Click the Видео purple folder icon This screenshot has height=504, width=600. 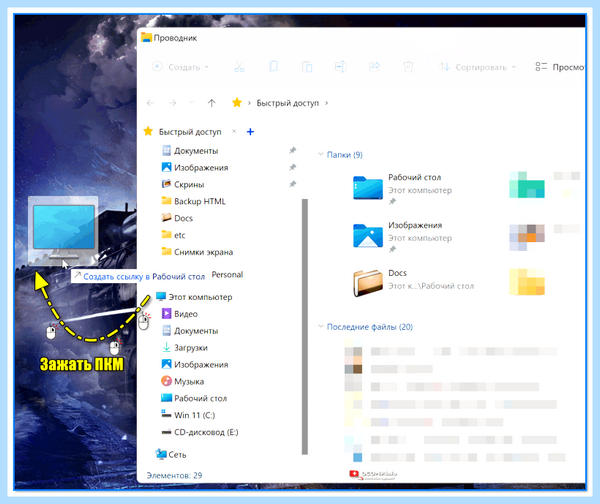click(166, 314)
